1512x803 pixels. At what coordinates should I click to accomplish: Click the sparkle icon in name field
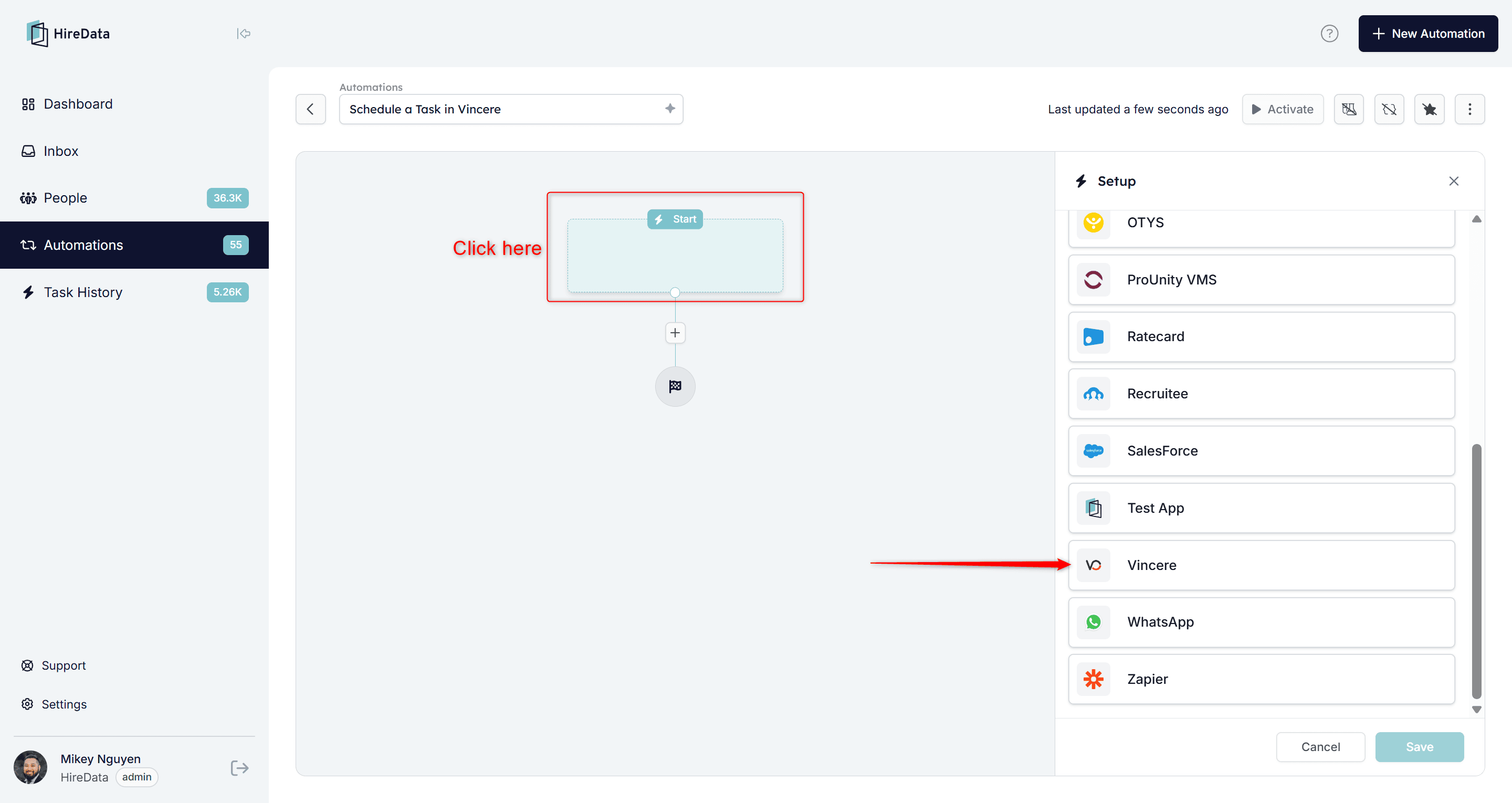(x=670, y=109)
